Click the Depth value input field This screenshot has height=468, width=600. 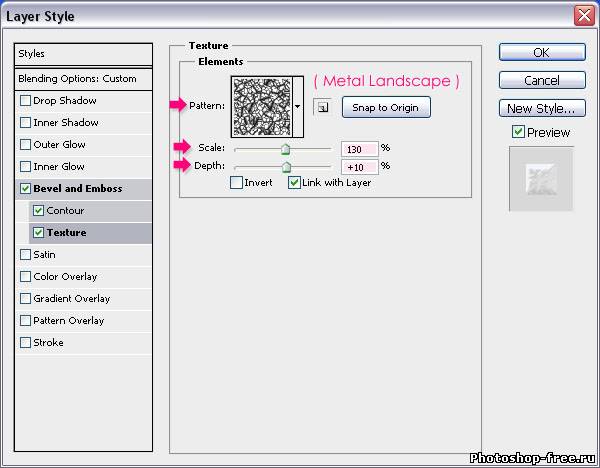[358, 166]
